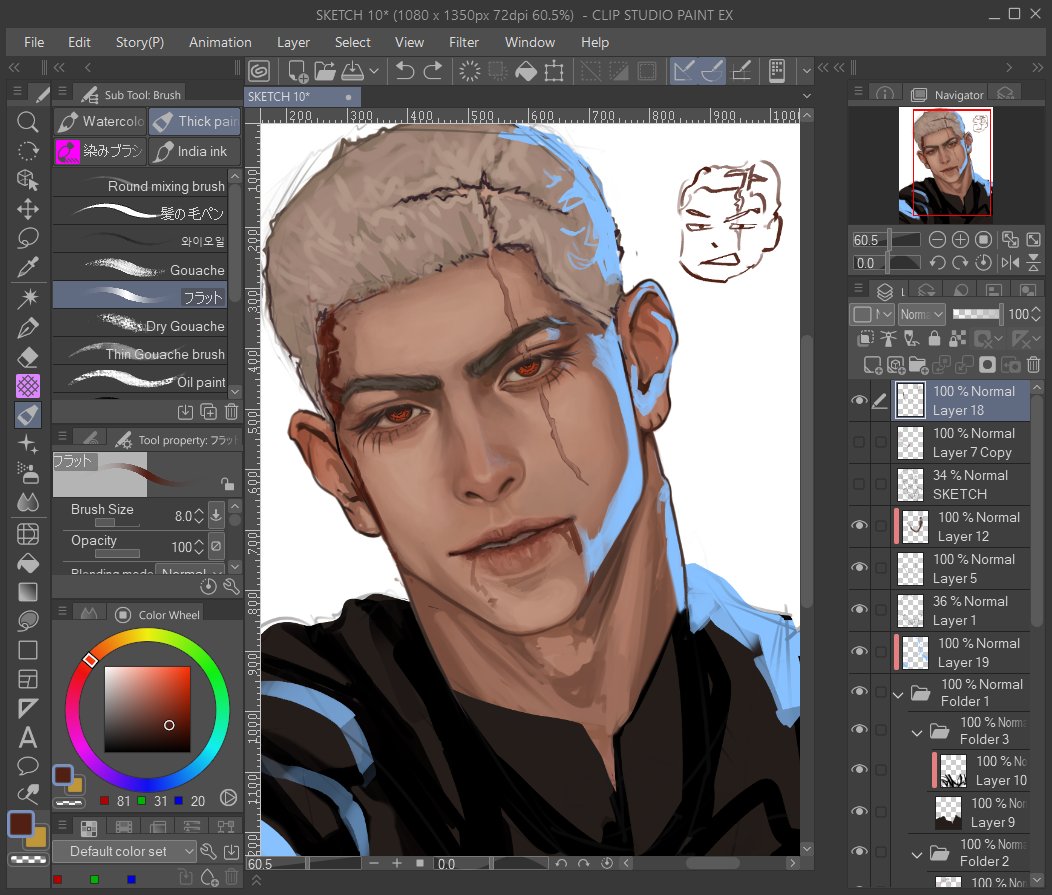Choose the India ink brush group

[195, 152]
